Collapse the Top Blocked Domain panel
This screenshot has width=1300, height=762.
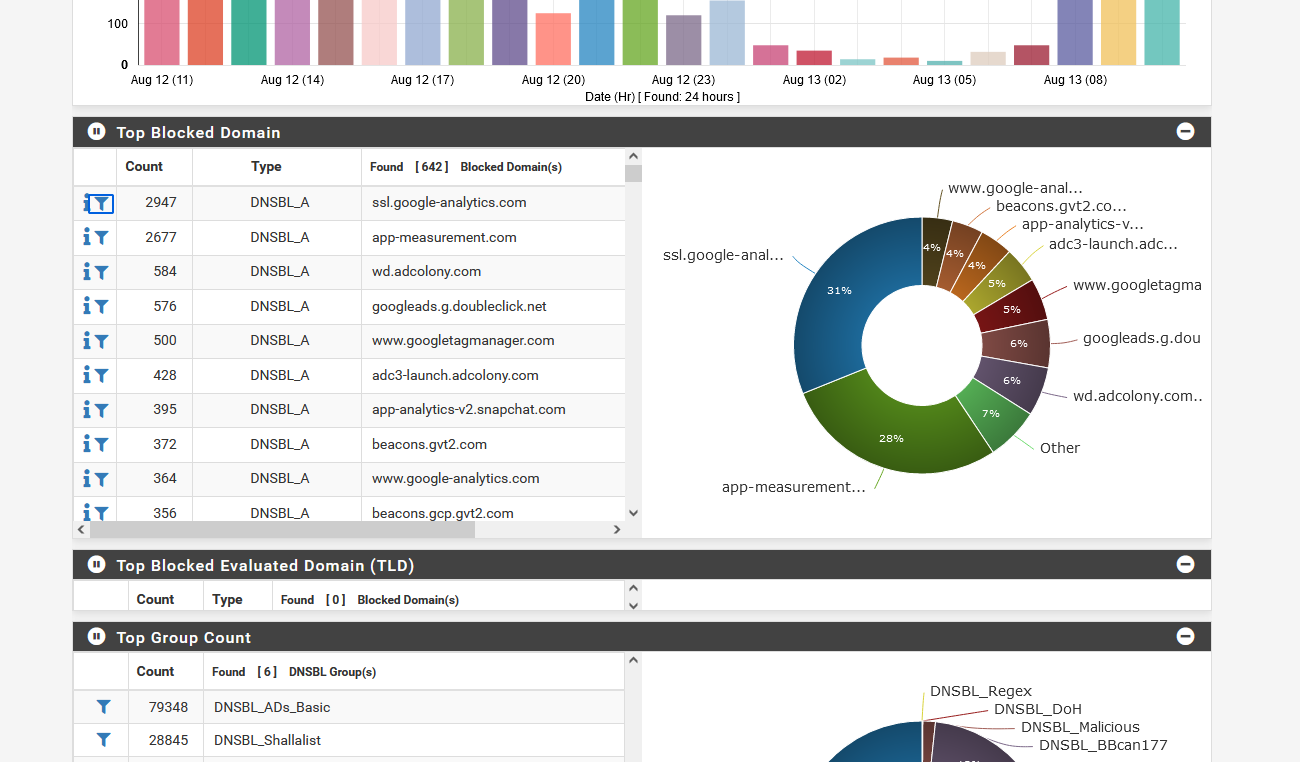point(1185,131)
